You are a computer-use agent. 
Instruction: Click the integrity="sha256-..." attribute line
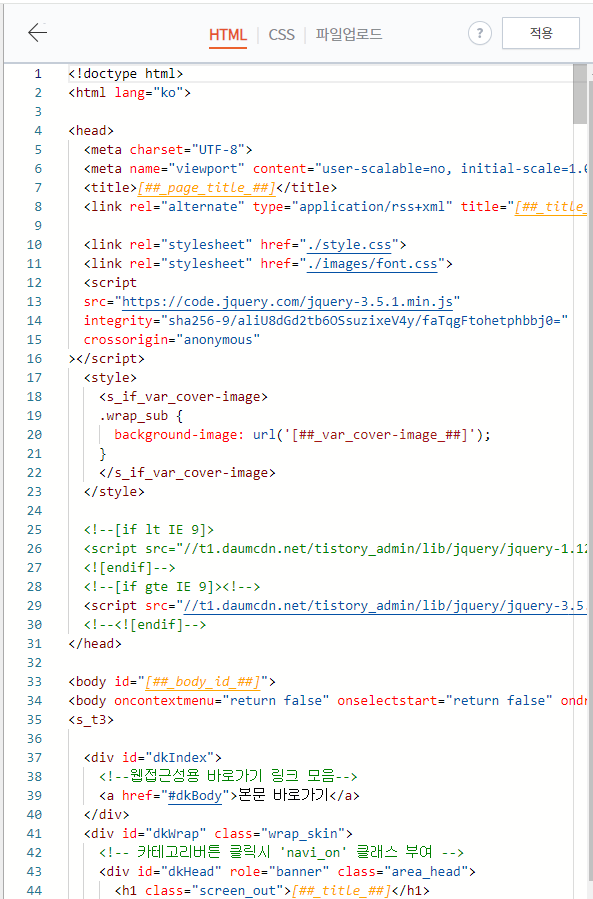[x=326, y=320]
